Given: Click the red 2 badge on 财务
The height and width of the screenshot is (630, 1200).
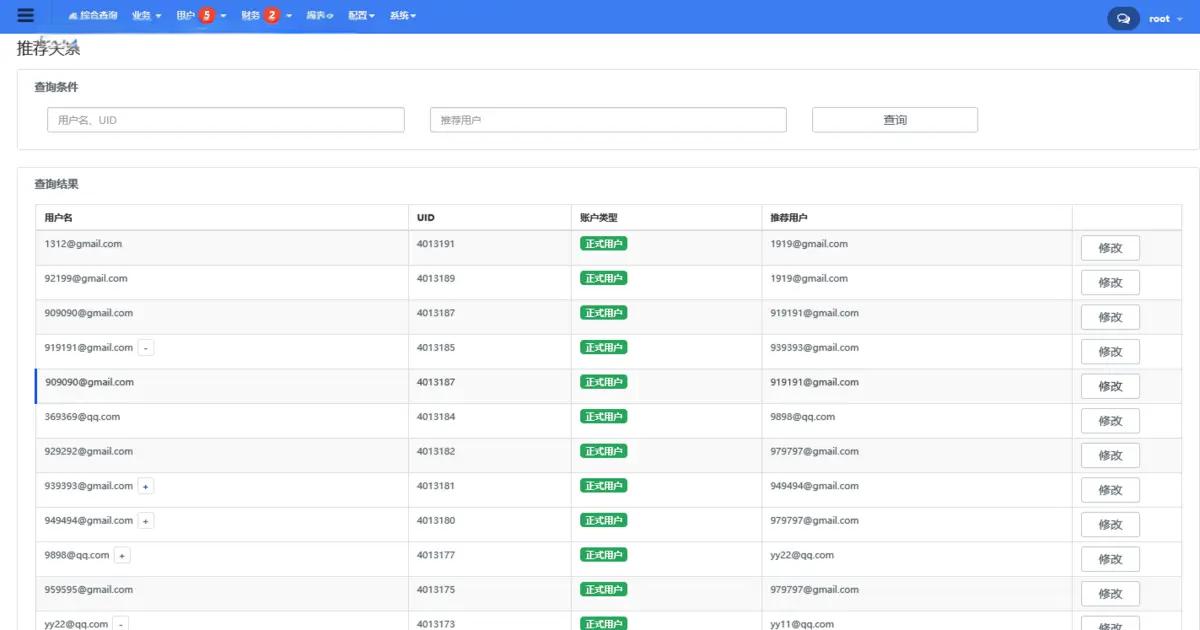Looking at the screenshot, I should pos(272,16).
